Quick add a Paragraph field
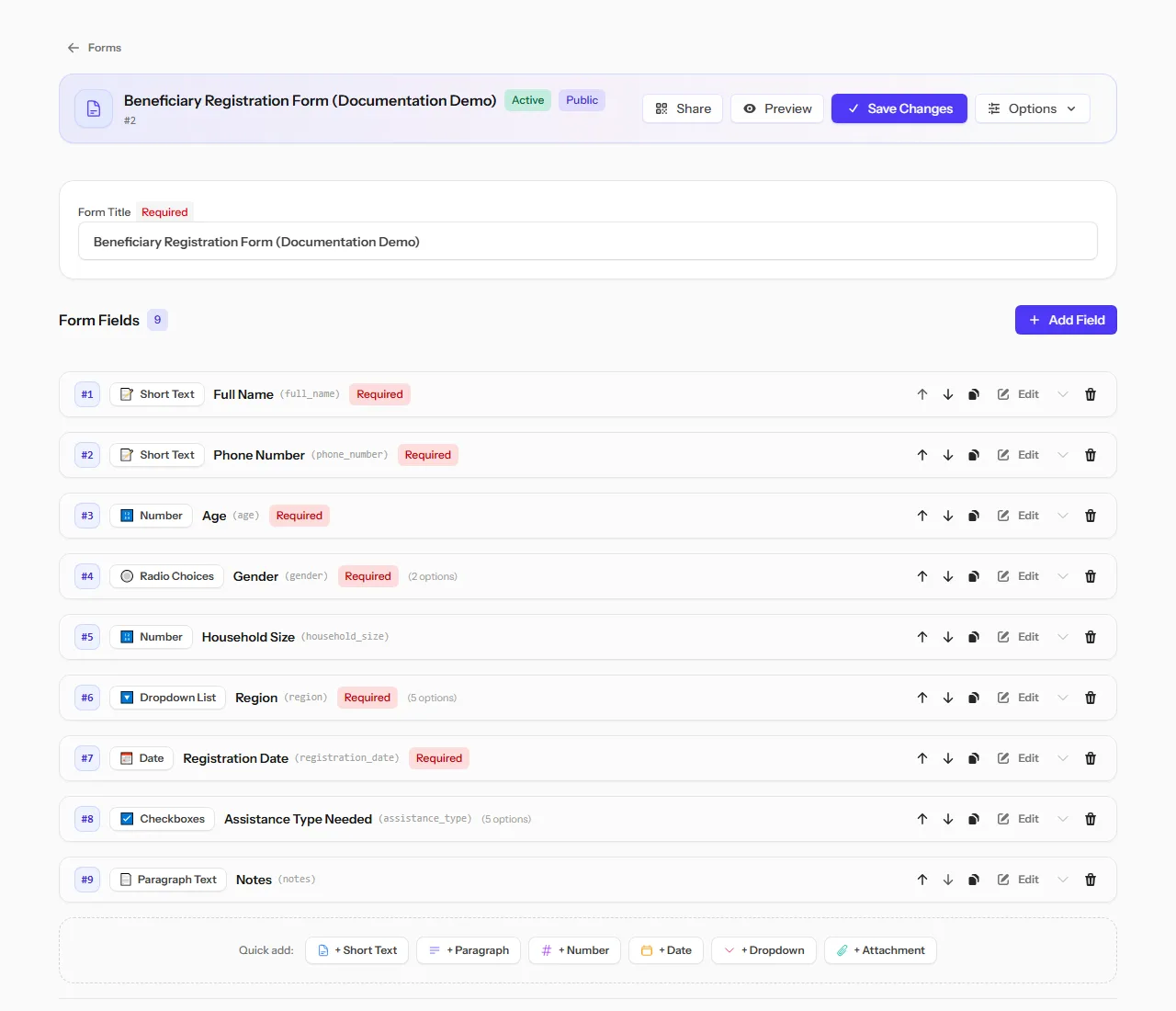The image size is (1176, 1011). [x=469, y=950]
